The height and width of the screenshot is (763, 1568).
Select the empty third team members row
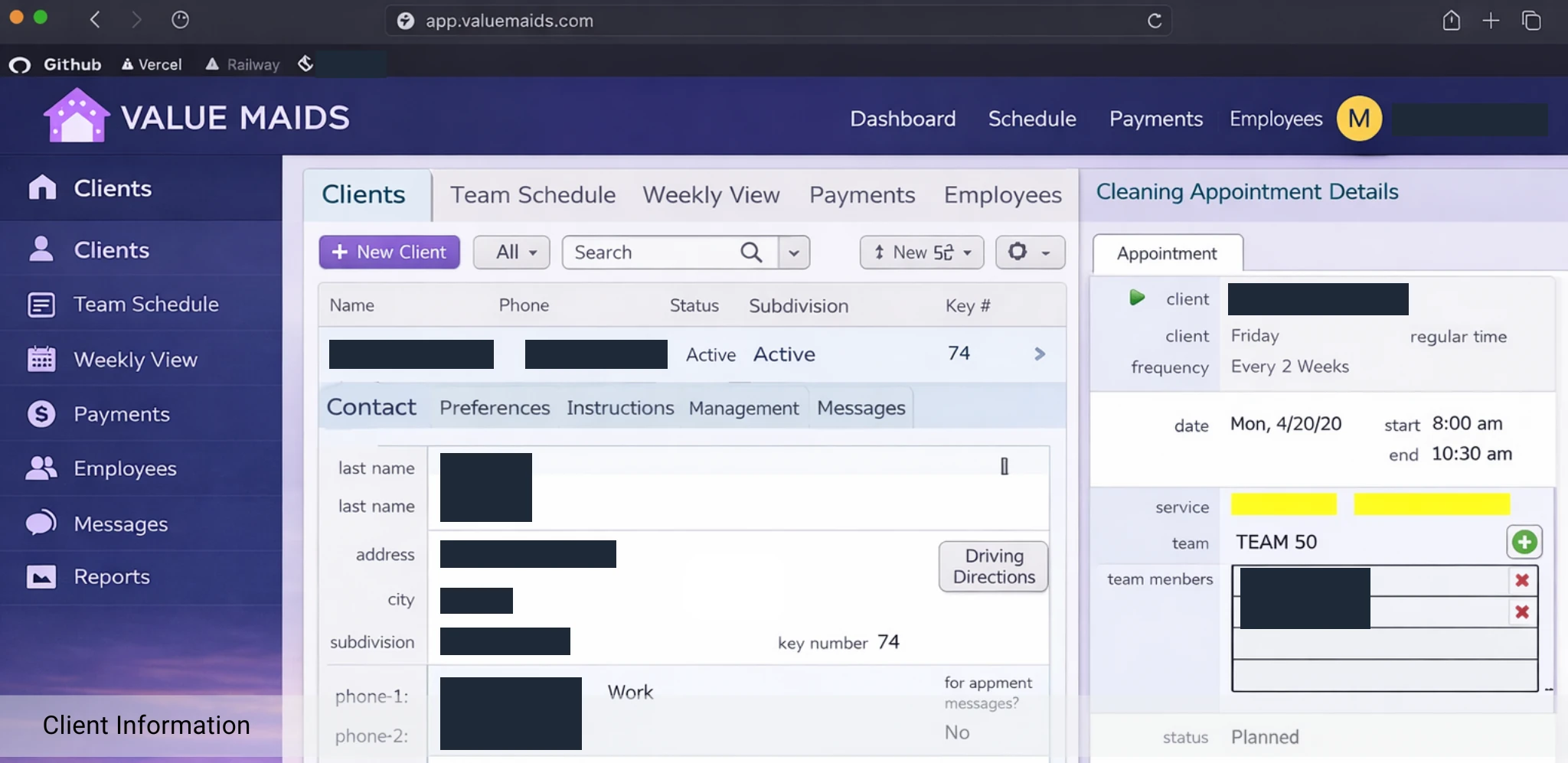[x=1384, y=644]
